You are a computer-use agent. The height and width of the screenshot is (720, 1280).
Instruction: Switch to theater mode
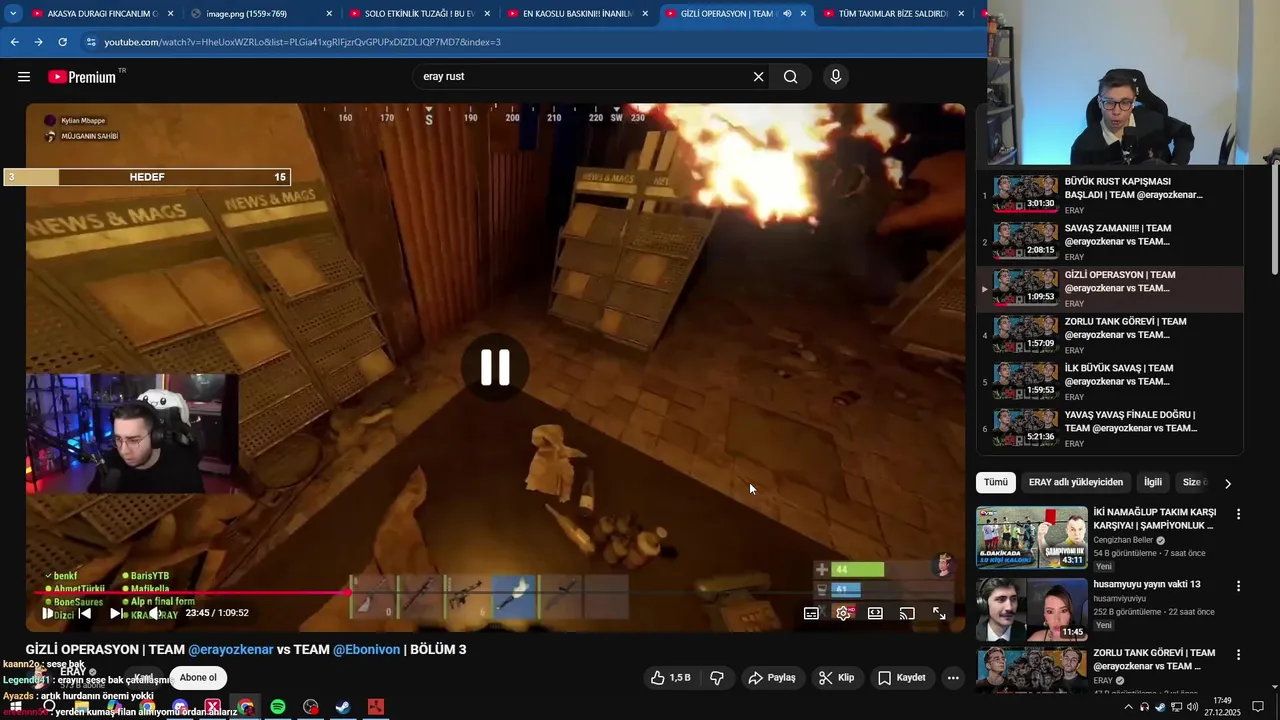(x=875, y=613)
